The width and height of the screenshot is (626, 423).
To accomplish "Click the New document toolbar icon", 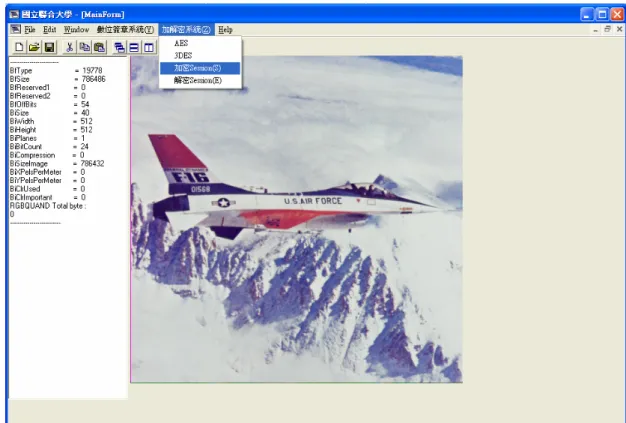I will (19, 47).
